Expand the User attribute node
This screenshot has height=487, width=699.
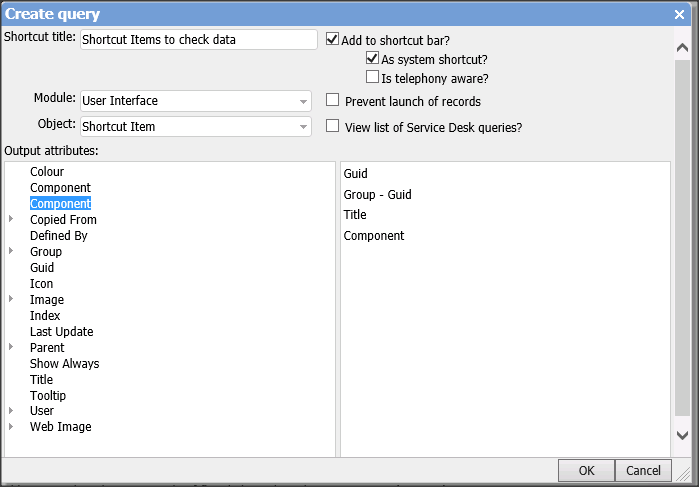[11, 410]
